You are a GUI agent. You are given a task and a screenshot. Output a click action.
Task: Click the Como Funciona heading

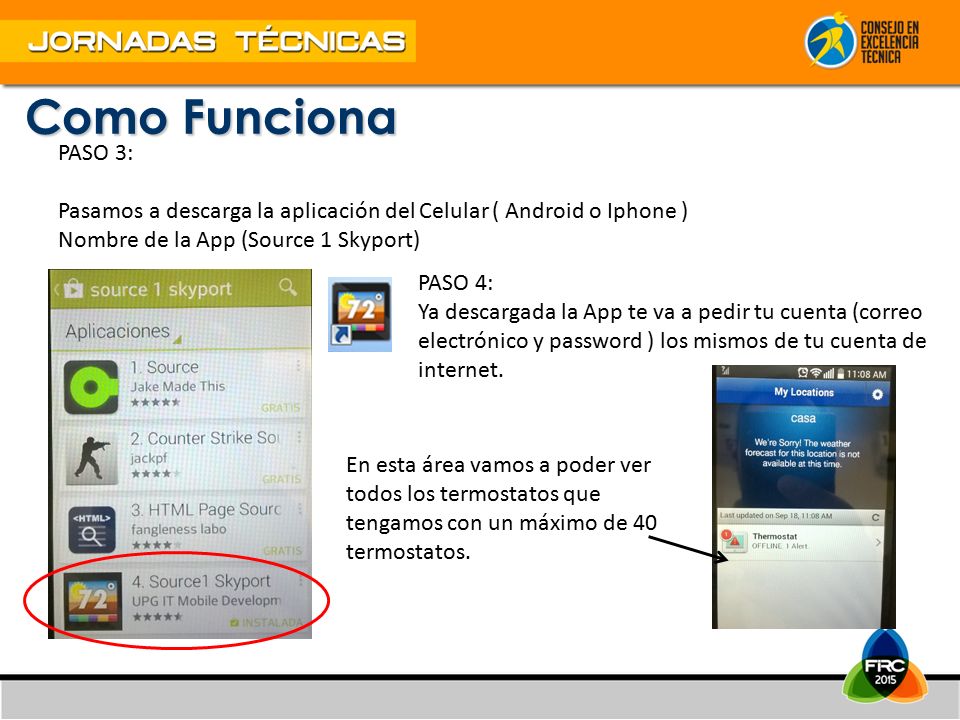[x=211, y=116]
